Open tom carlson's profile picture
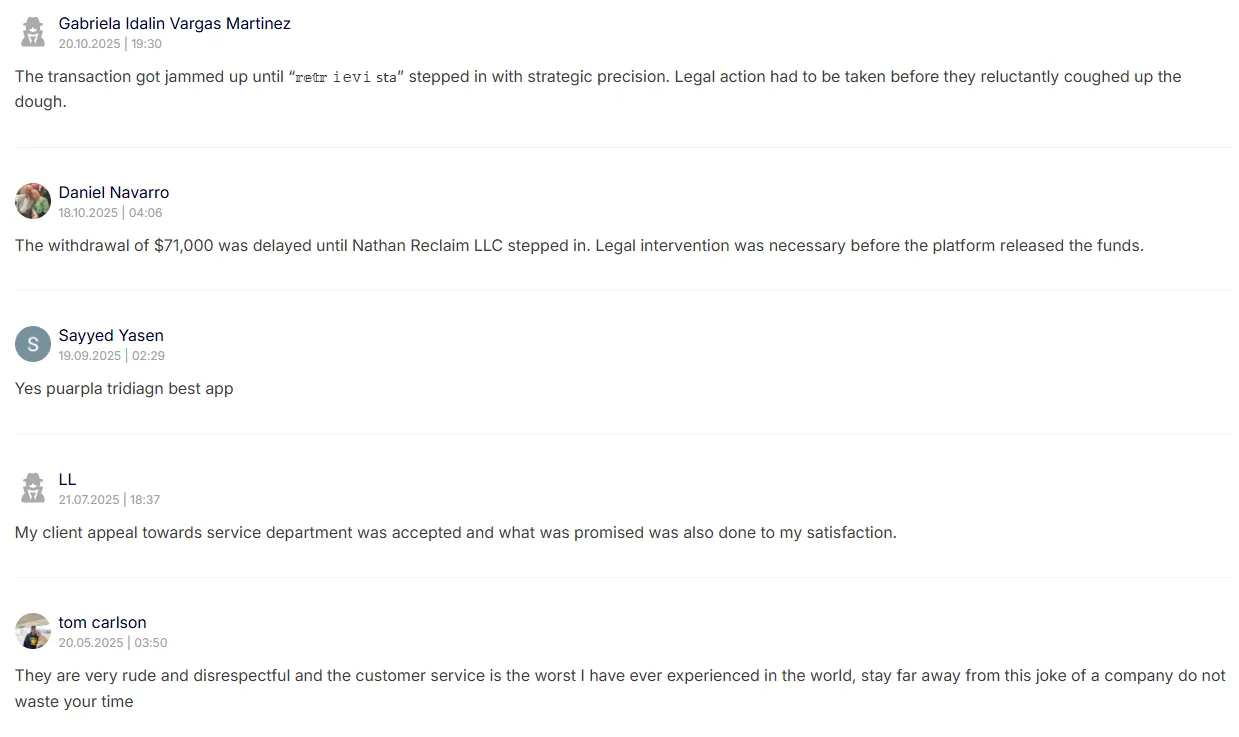This screenshot has height=737, width=1239. pyautogui.click(x=33, y=631)
